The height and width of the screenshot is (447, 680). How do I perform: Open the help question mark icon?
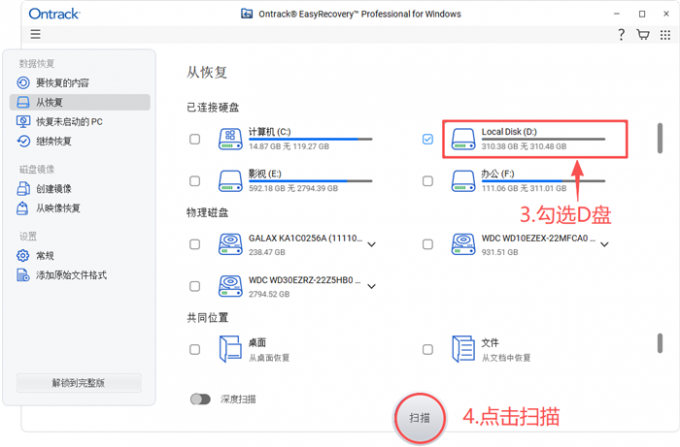tap(621, 35)
